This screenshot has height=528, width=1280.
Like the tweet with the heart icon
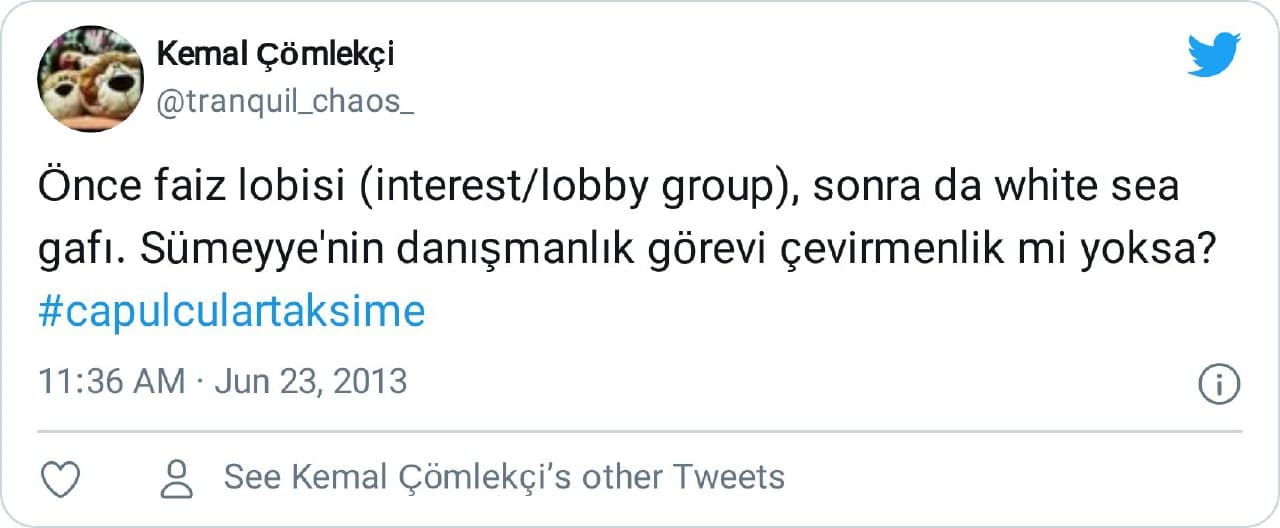tap(60, 478)
